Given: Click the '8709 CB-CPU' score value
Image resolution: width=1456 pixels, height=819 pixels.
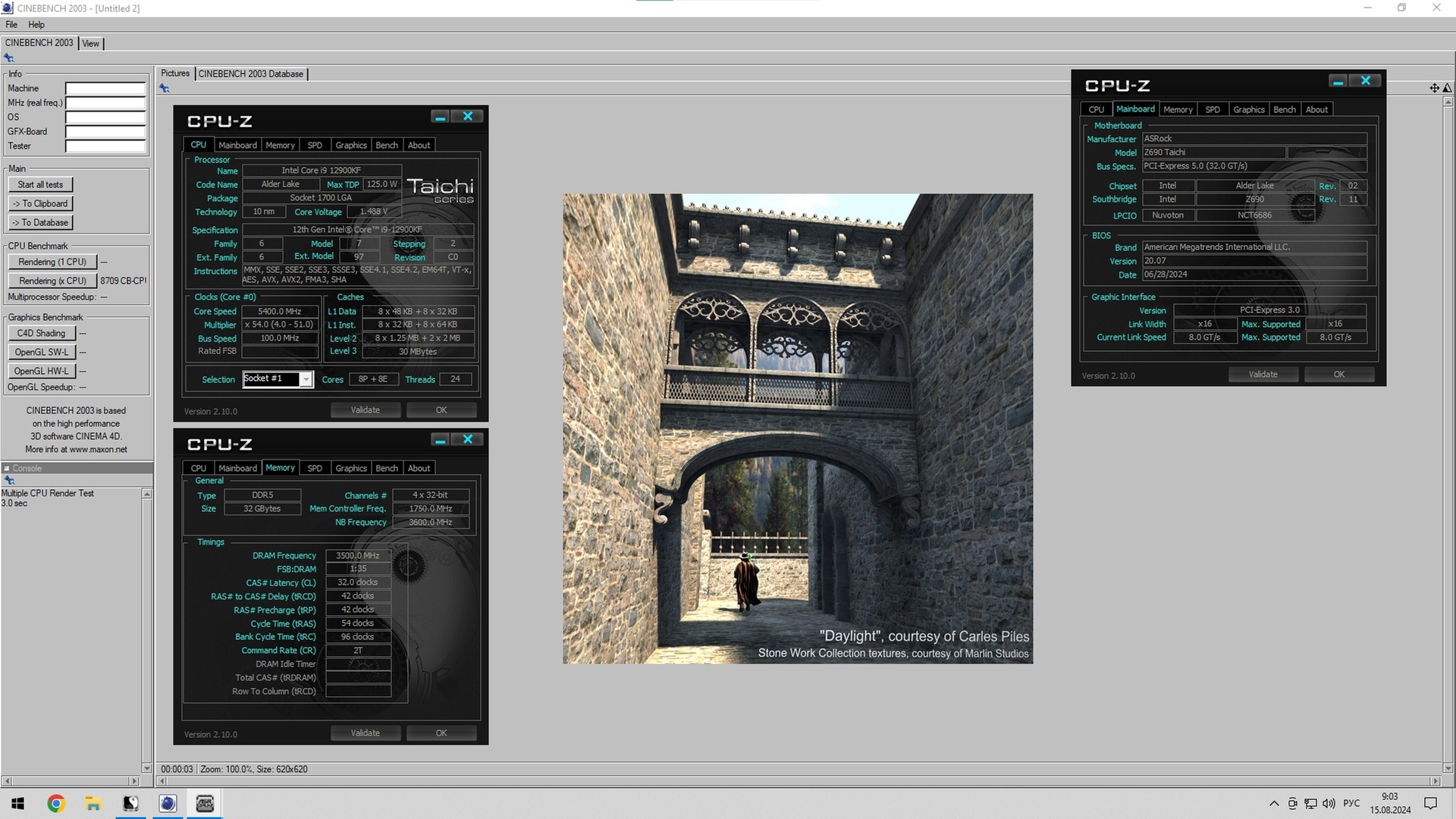Looking at the screenshot, I should tap(123, 281).
